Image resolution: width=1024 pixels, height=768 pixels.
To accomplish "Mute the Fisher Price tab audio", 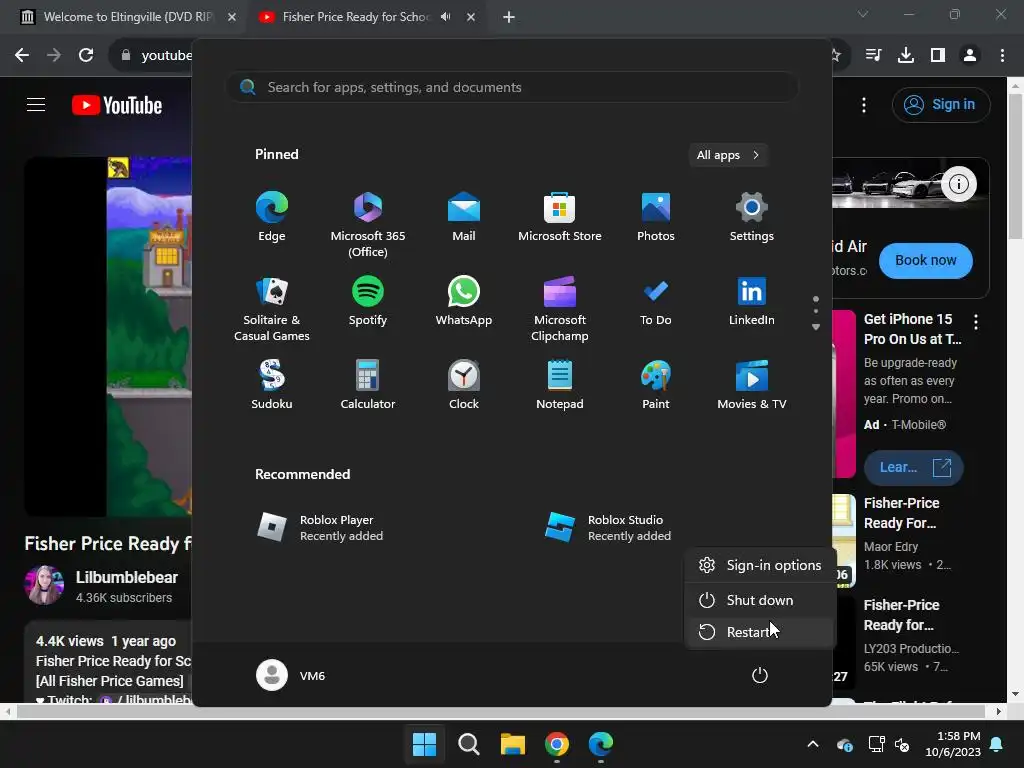I will (446, 17).
